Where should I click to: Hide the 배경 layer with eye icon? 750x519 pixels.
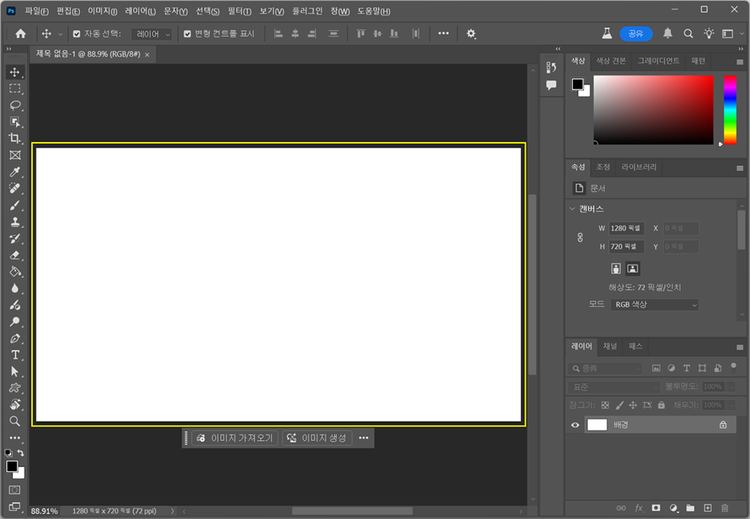[x=575, y=425]
